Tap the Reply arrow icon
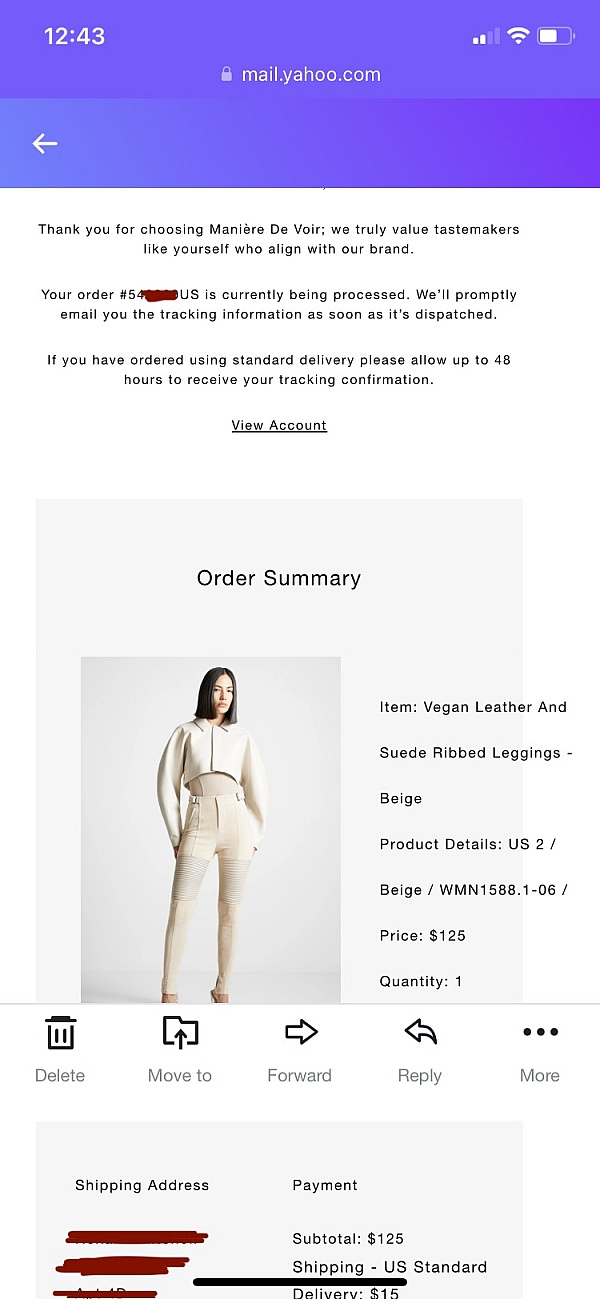The height and width of the screenshot is (1299, 600). (420, 1032)
